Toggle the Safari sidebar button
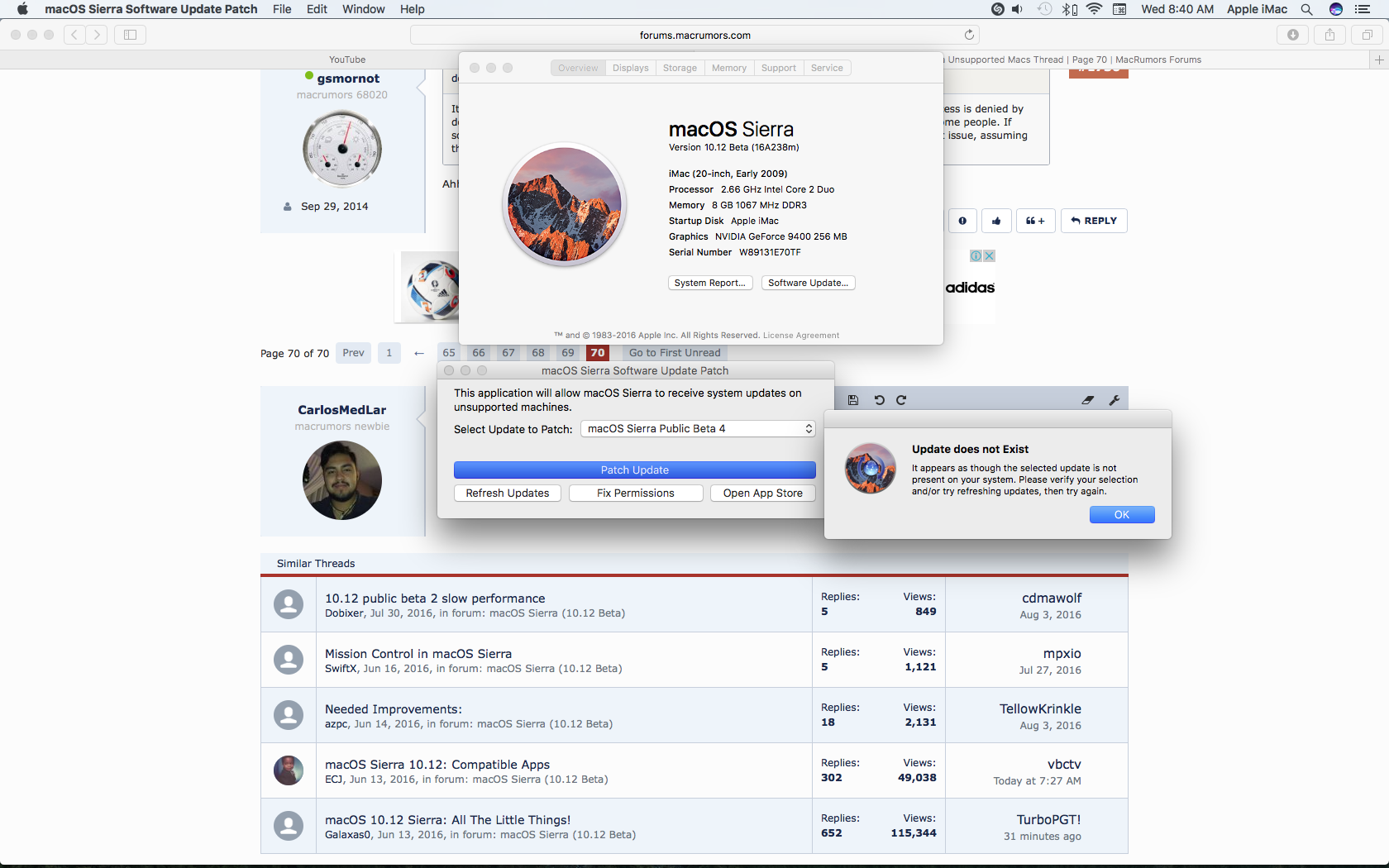Screen dimensions: 1389x868 [130, 35]
